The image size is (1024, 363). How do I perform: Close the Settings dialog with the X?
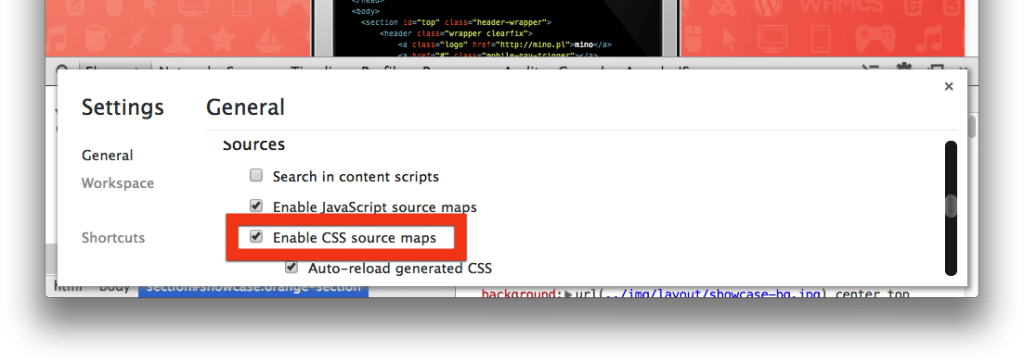click(x=948, y=86)
